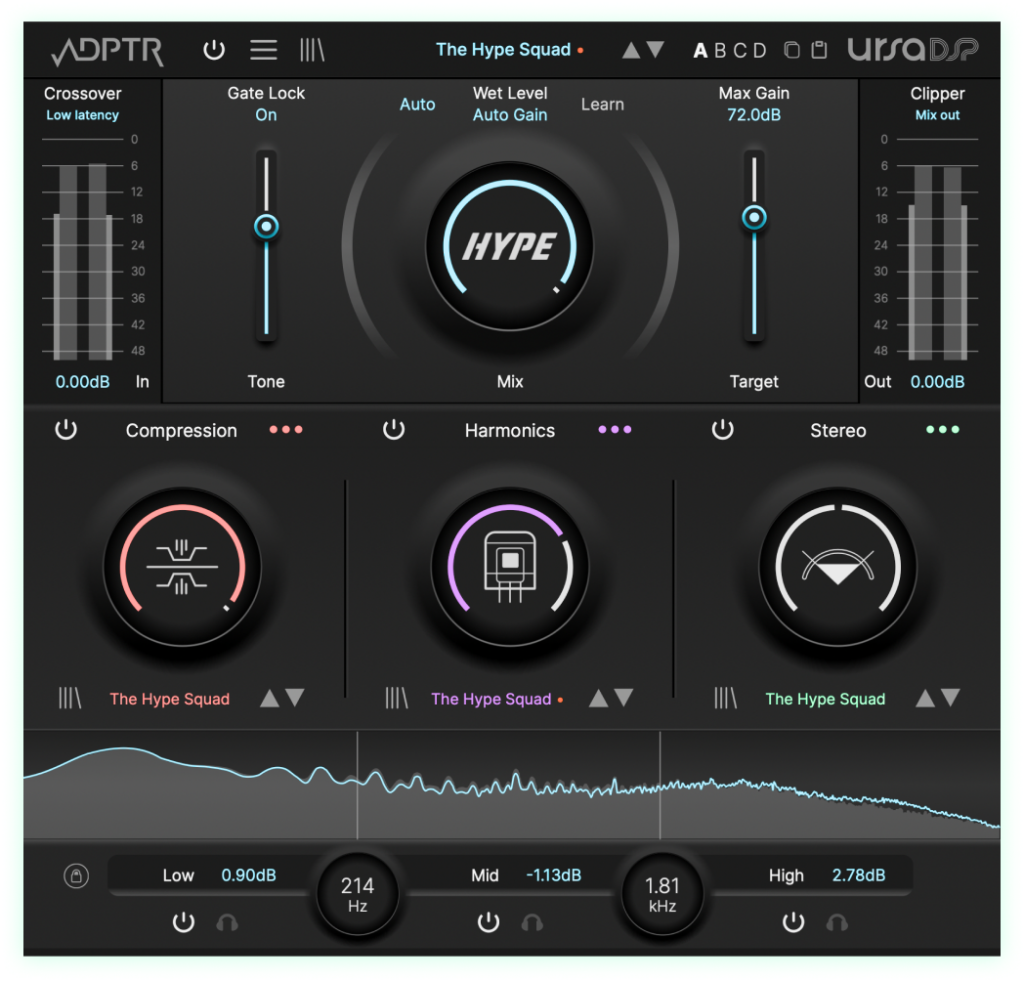
Task: Open Harmonics preset library browser
Action: click(396, 698)
